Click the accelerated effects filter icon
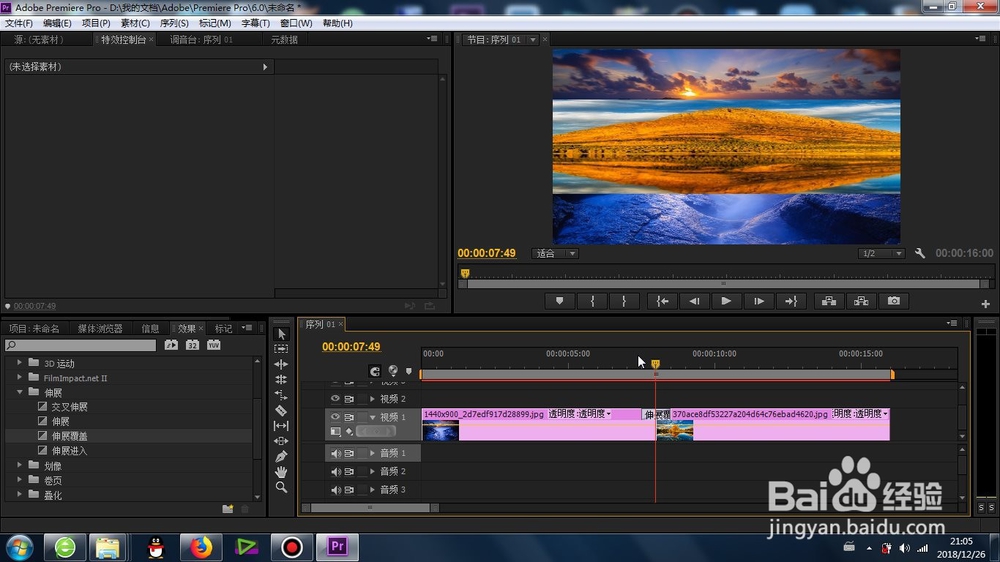This screenshot has height=562, width=1000. (x=171, y=345)
